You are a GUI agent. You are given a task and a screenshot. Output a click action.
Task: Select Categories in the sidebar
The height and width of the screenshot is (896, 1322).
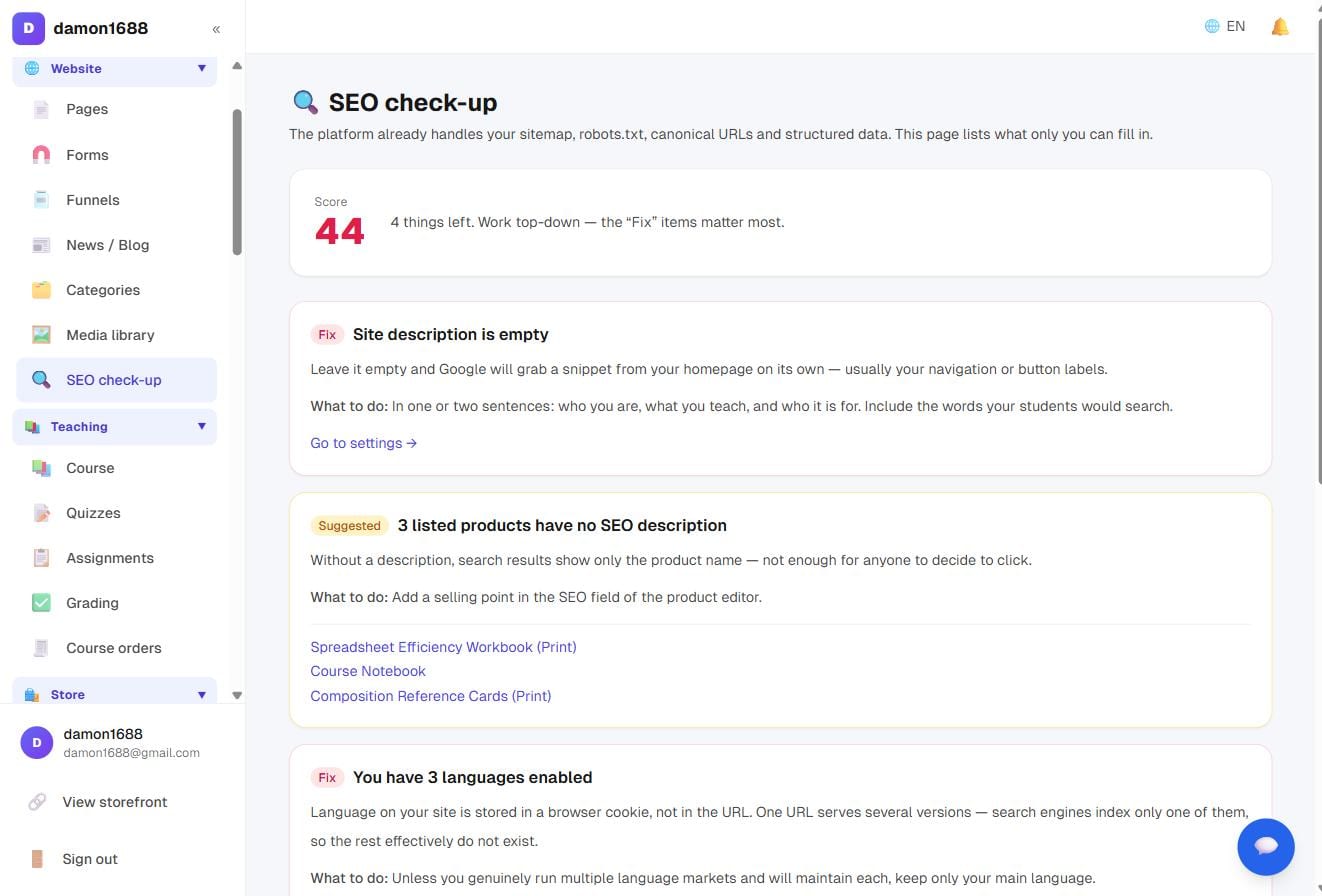coord(116,290)
